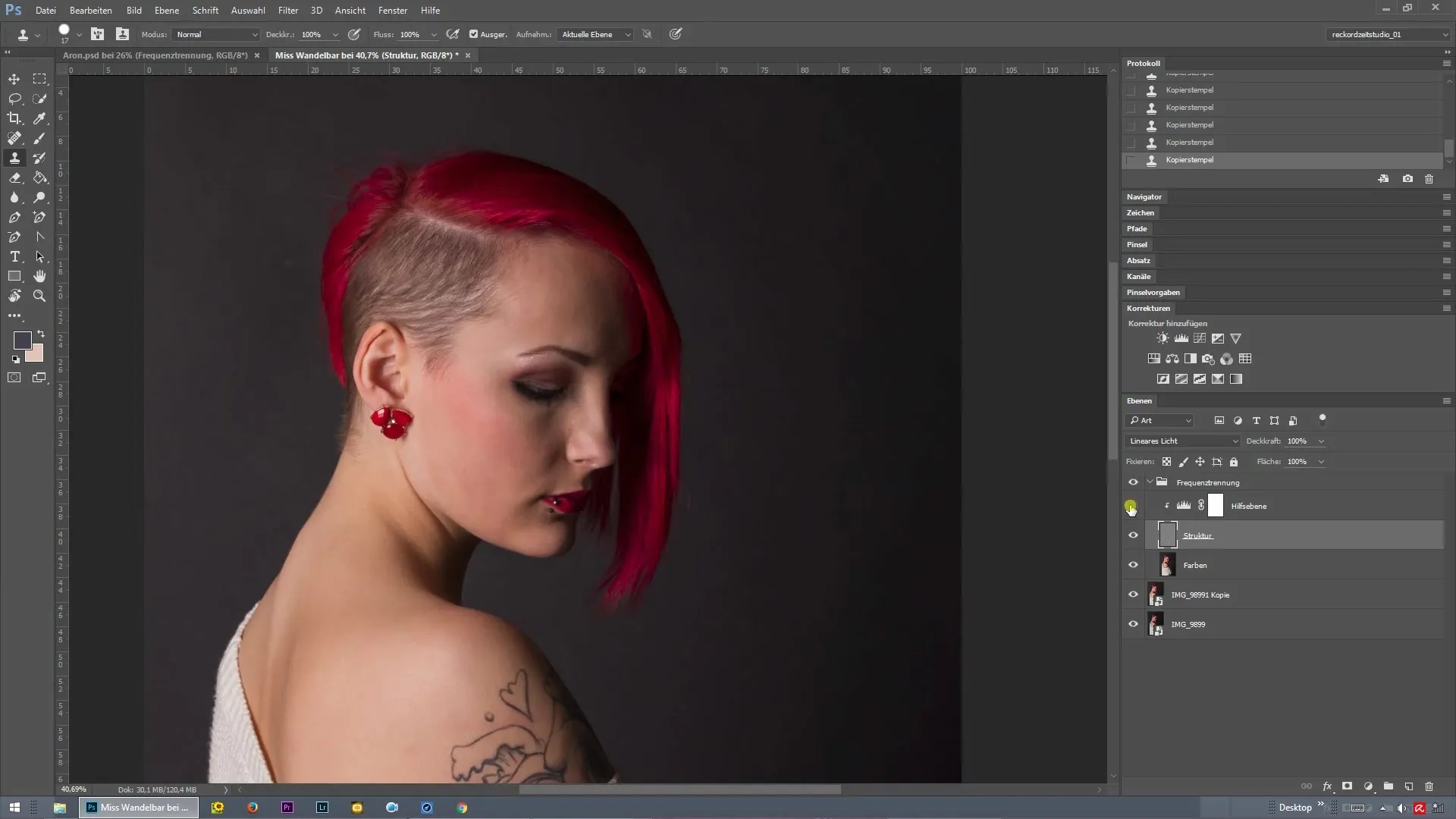Select the Blur tool

point(14,197)
